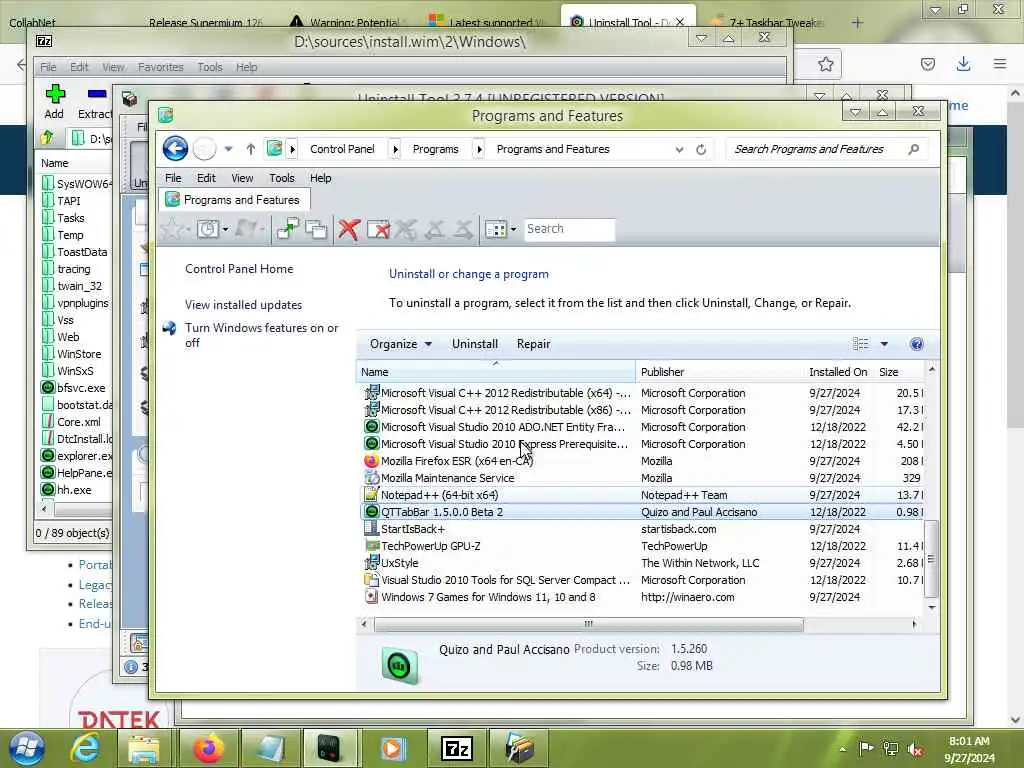Click the Action Center flag icon in the tray
The image size is (1024, 768).
(866, 748)
